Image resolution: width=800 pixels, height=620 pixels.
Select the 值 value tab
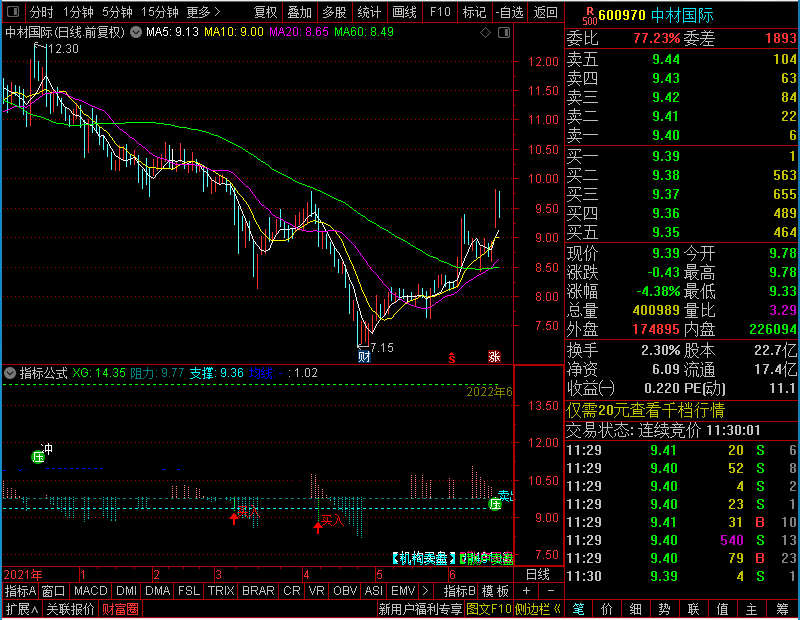(722, 609)
